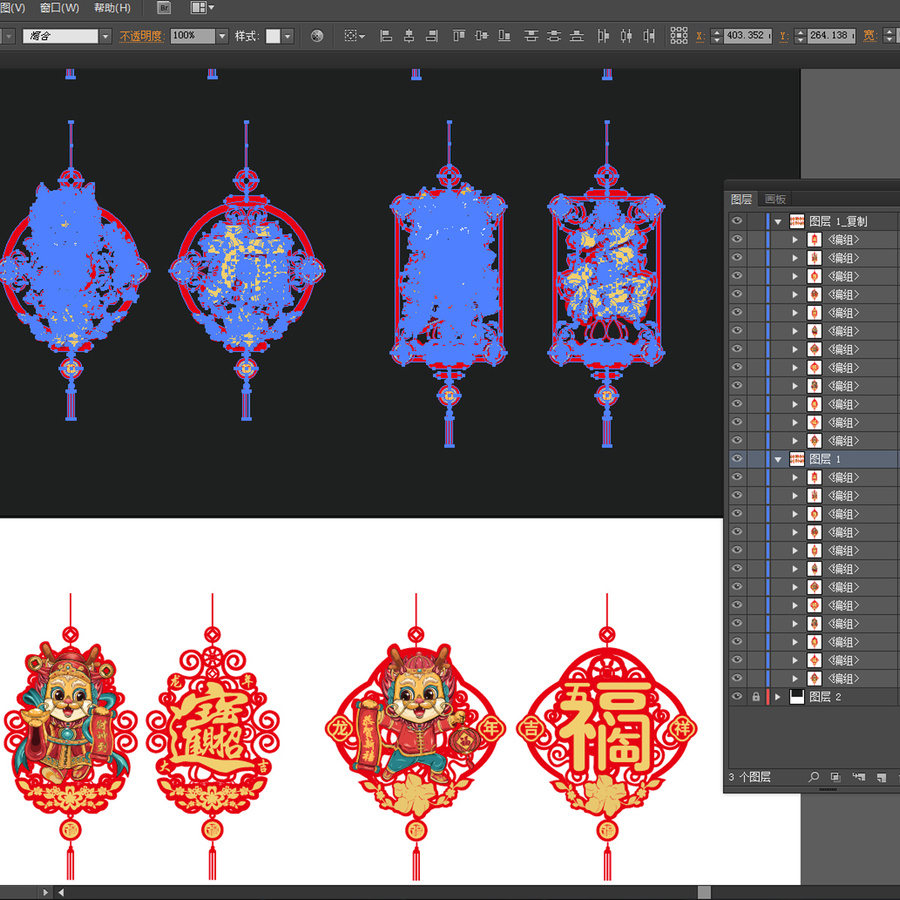Apply vertical align center
The image size is (900, 900).
point(482,36)
